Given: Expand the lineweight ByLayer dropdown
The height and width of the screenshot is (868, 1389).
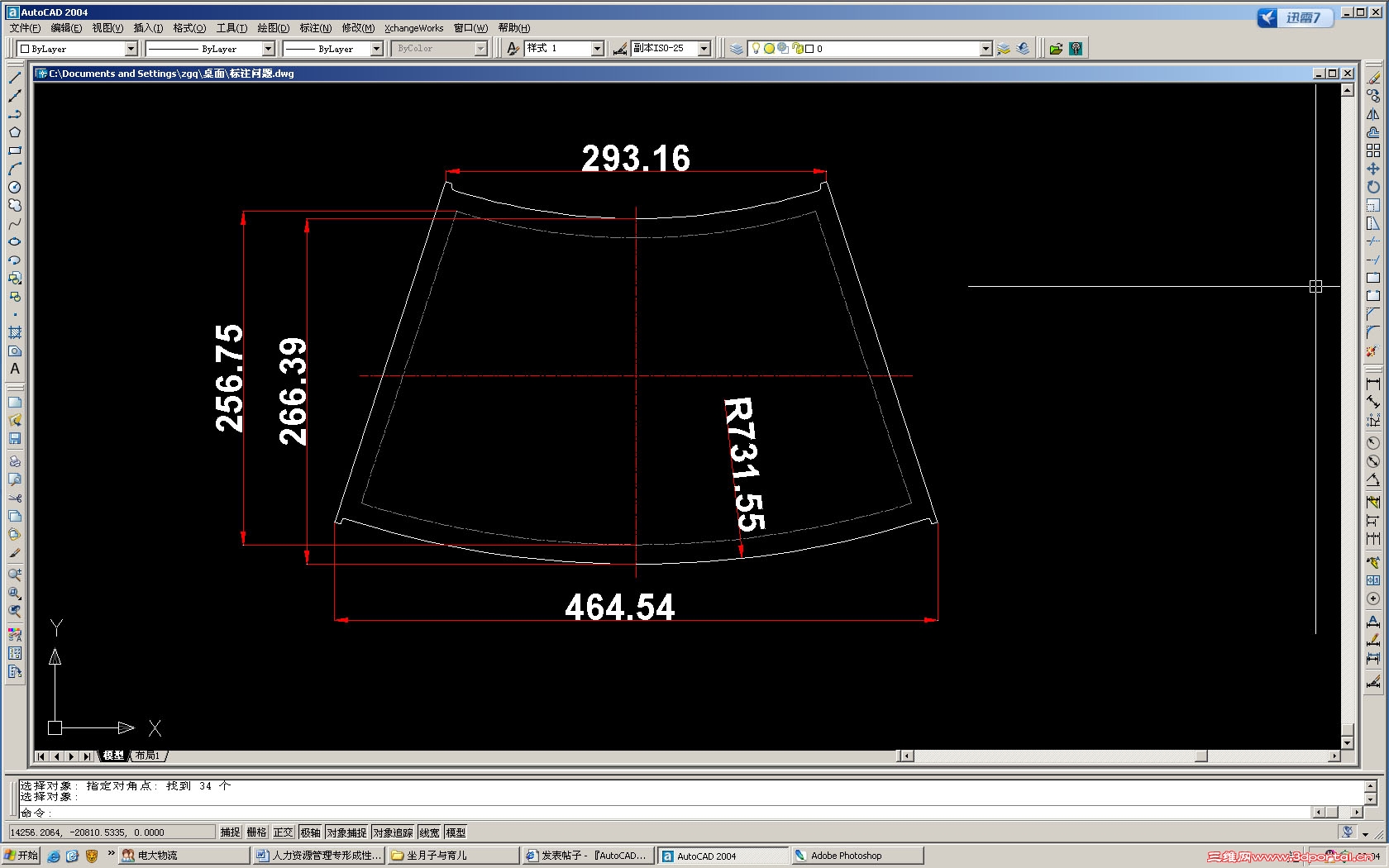Looking at the screenshot, I should click(x=377, y=49).
